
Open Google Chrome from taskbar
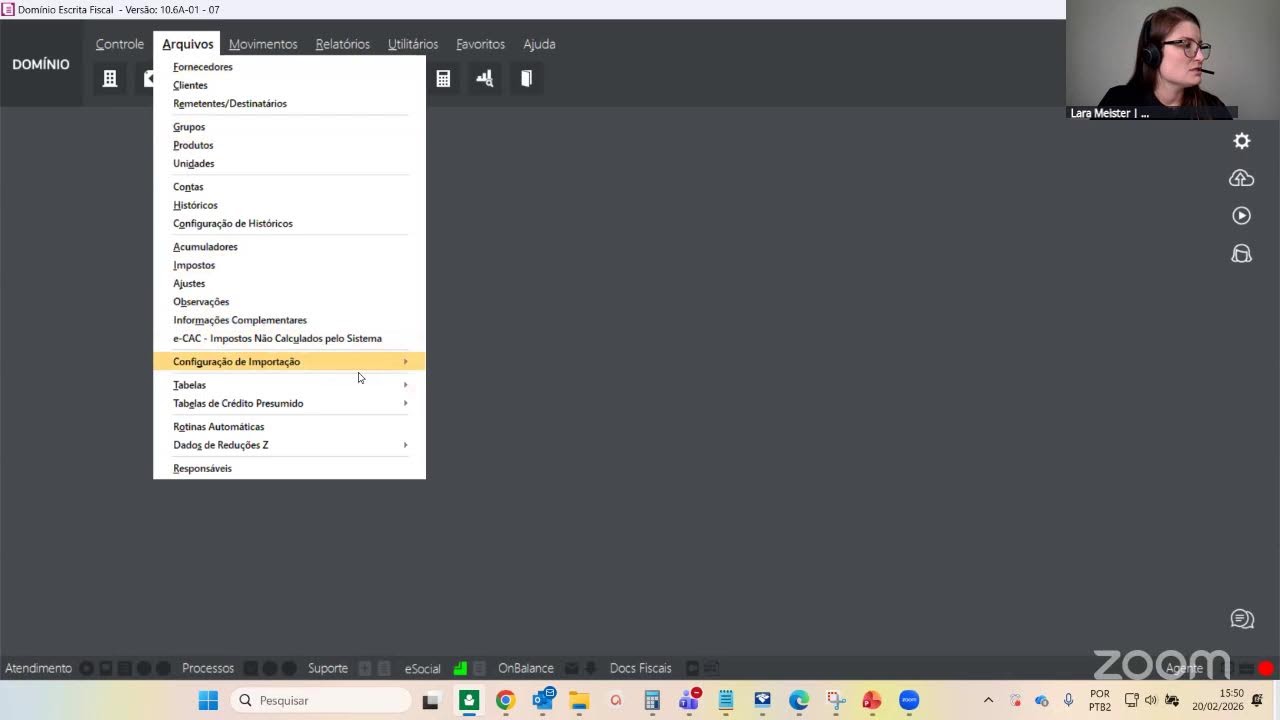[505, 700]
